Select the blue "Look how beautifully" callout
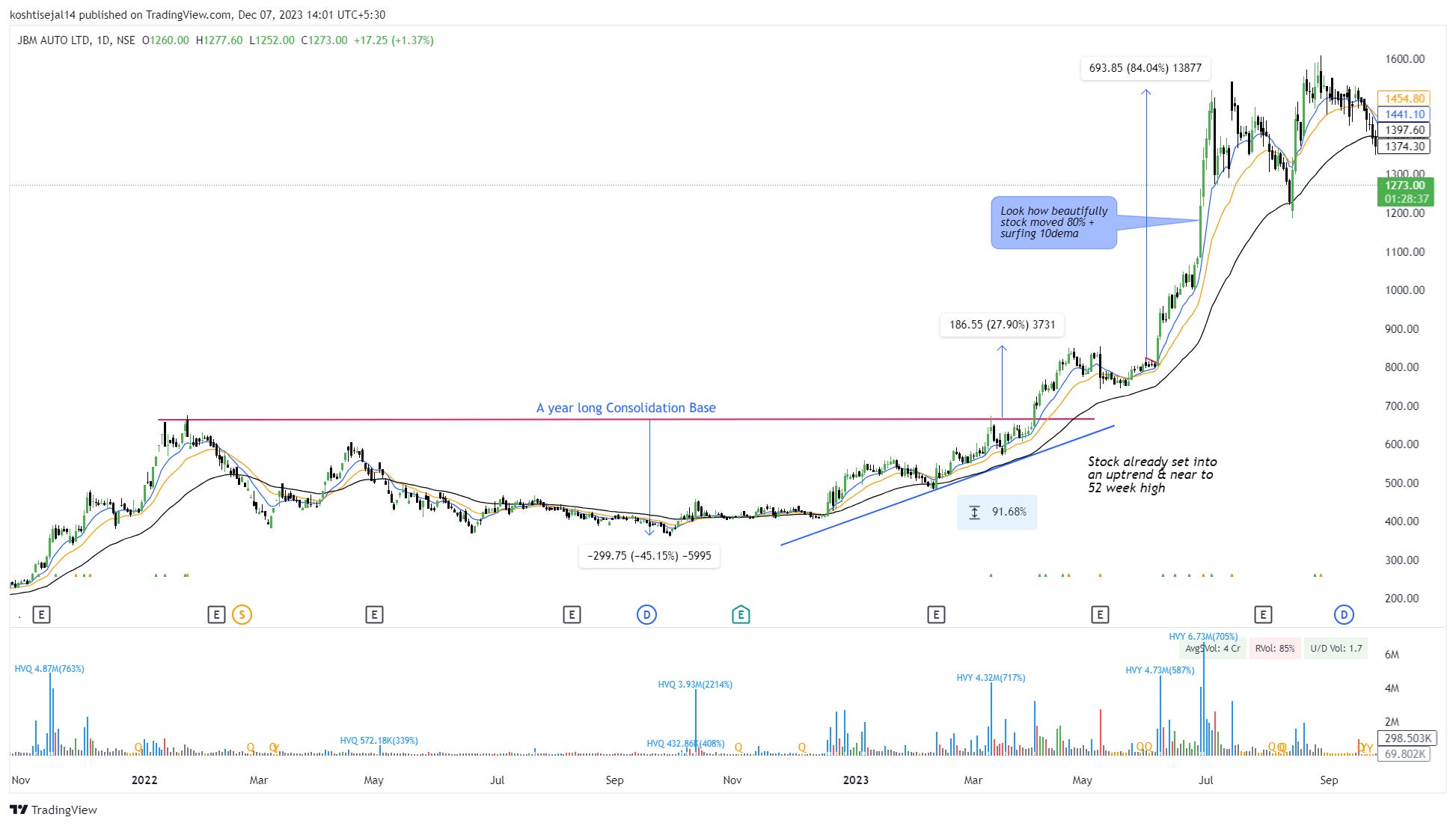 (1053, 222)
